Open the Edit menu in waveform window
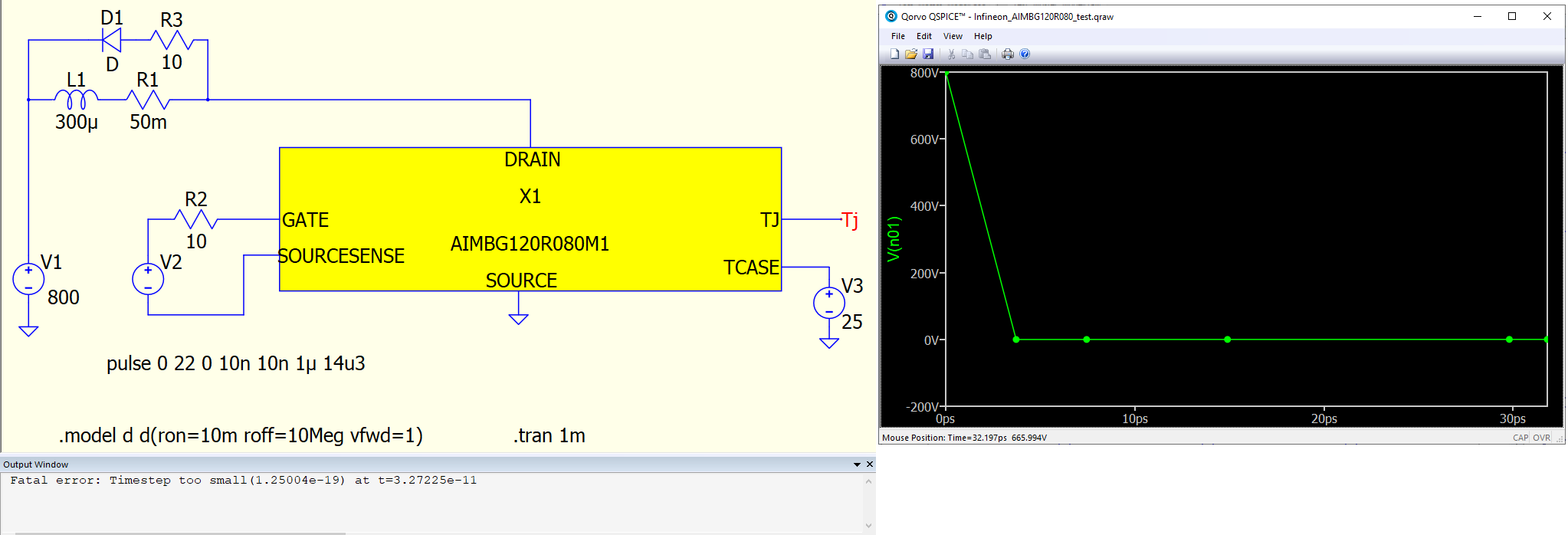 coord(924,36)
